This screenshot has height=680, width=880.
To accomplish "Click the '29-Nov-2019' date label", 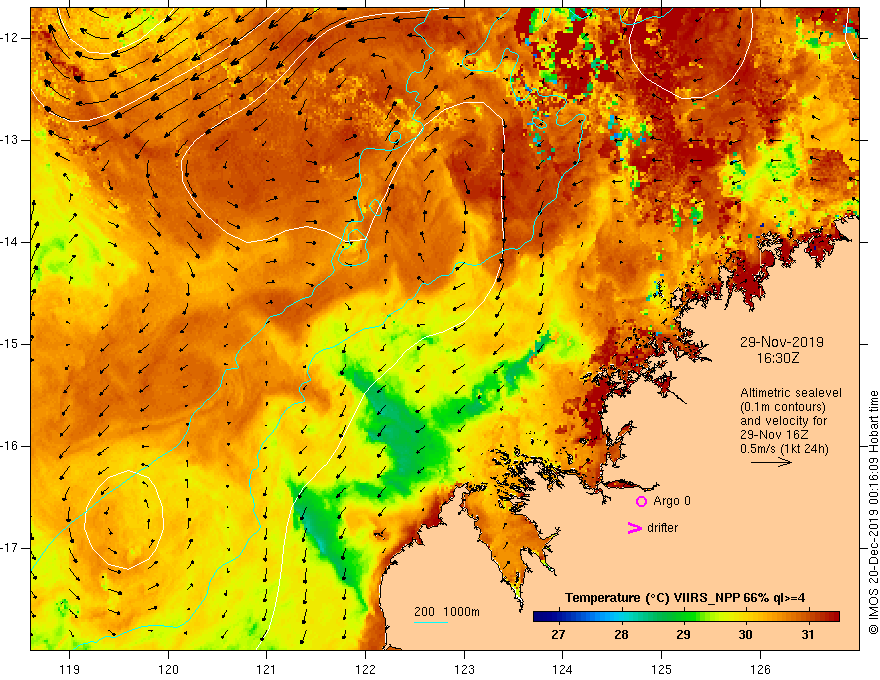I will point(781,342).
